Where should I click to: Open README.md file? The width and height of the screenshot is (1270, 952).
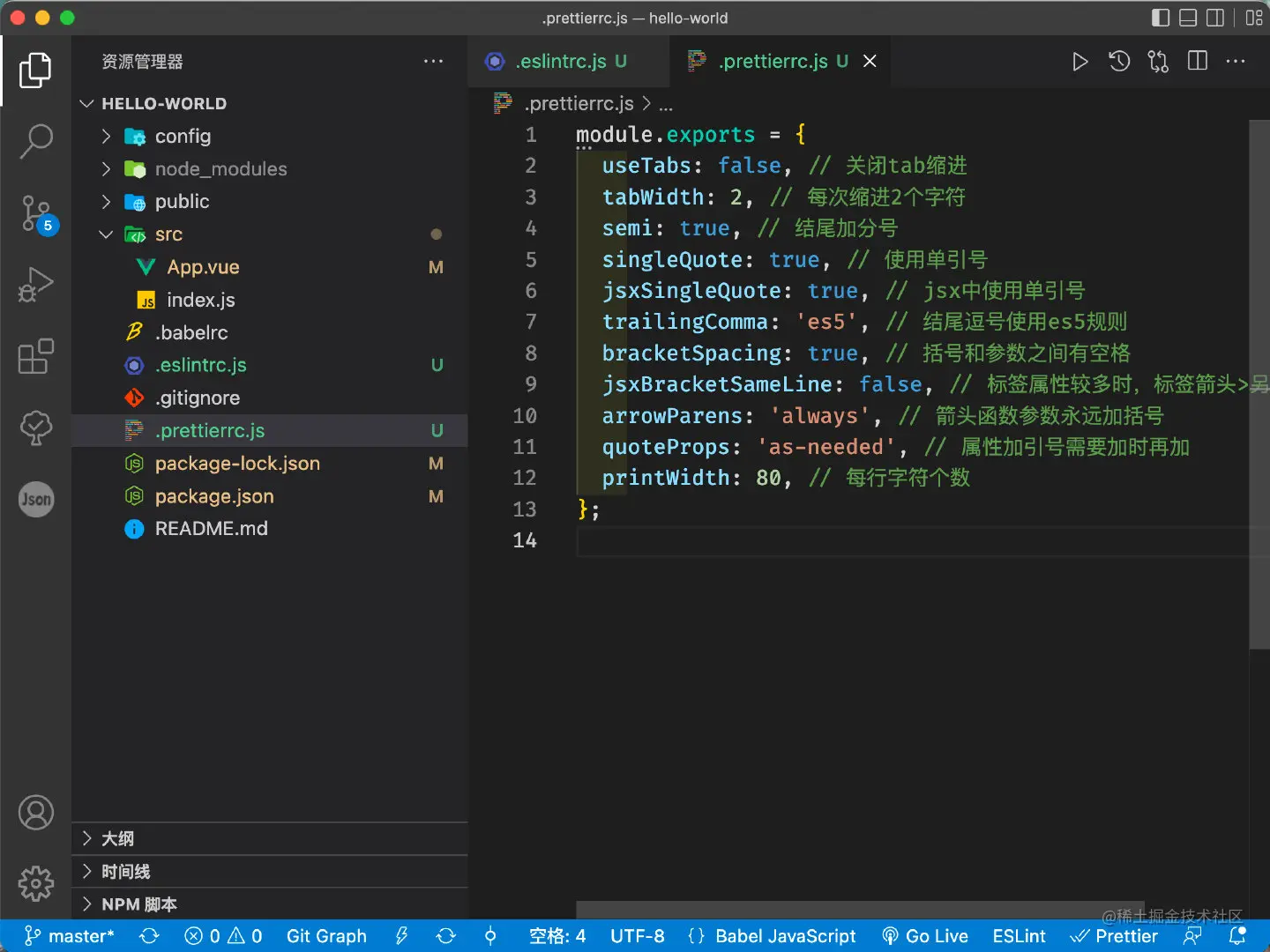click(270, 529)
